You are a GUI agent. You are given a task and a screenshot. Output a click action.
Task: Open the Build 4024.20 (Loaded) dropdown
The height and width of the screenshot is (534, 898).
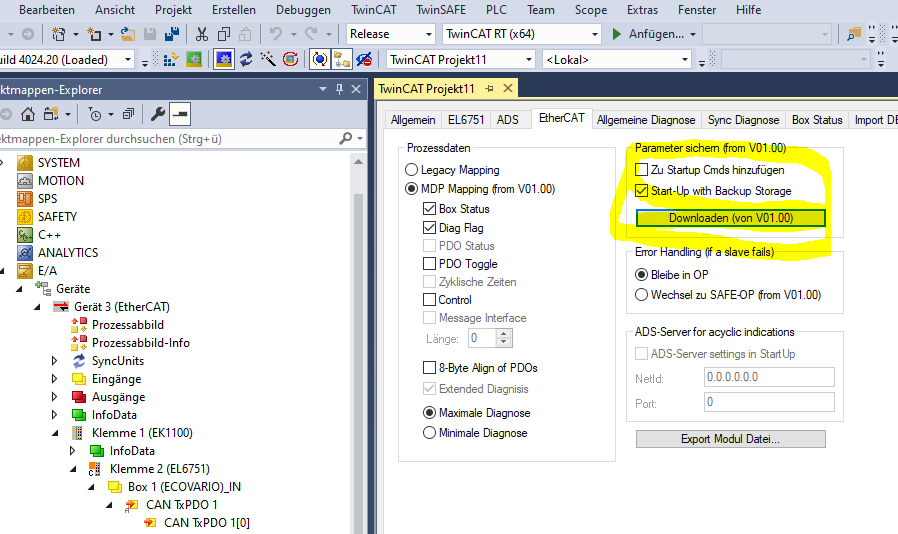point(128,60)
